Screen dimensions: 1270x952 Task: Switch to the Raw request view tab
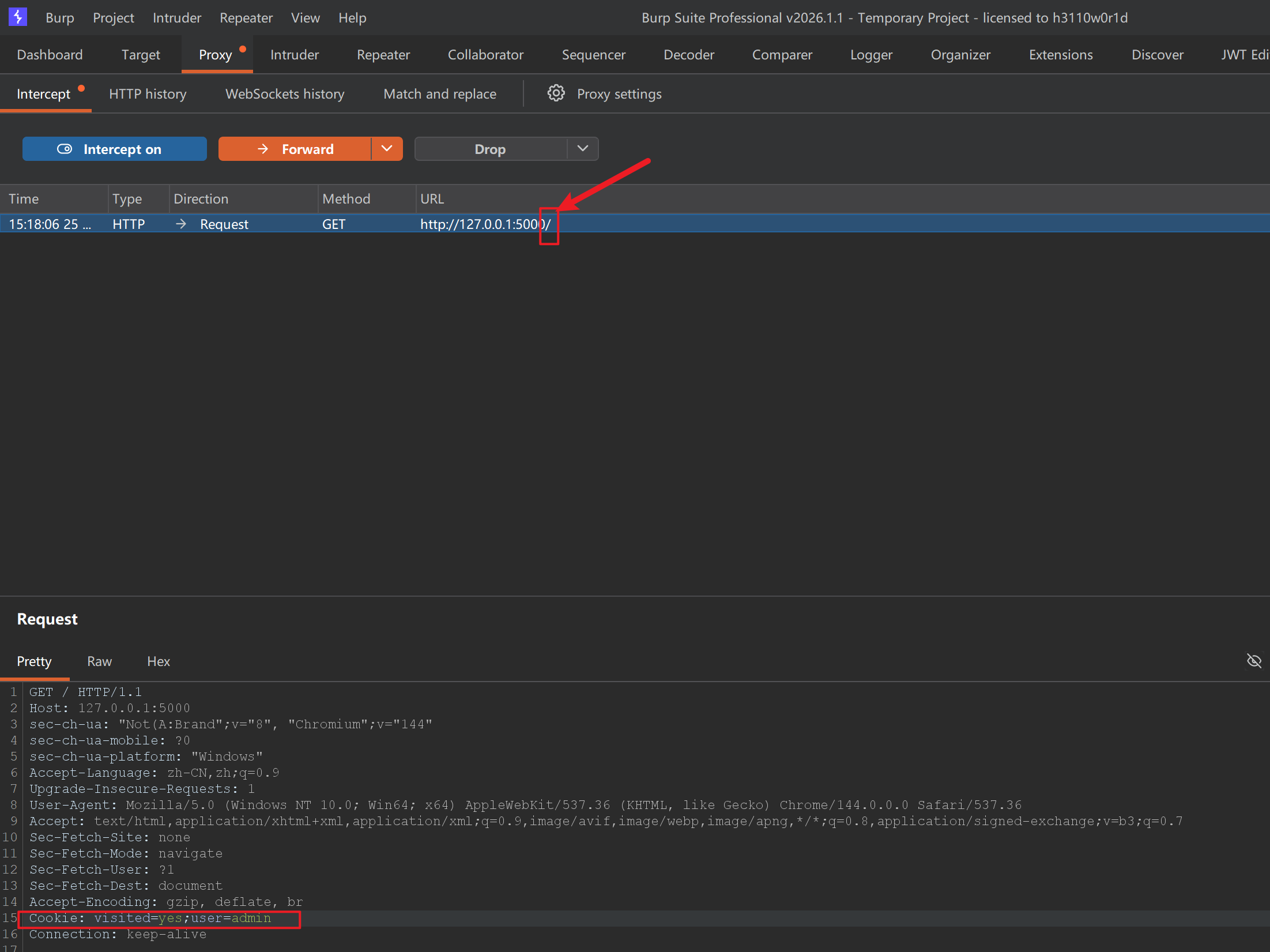click(99, 661)
